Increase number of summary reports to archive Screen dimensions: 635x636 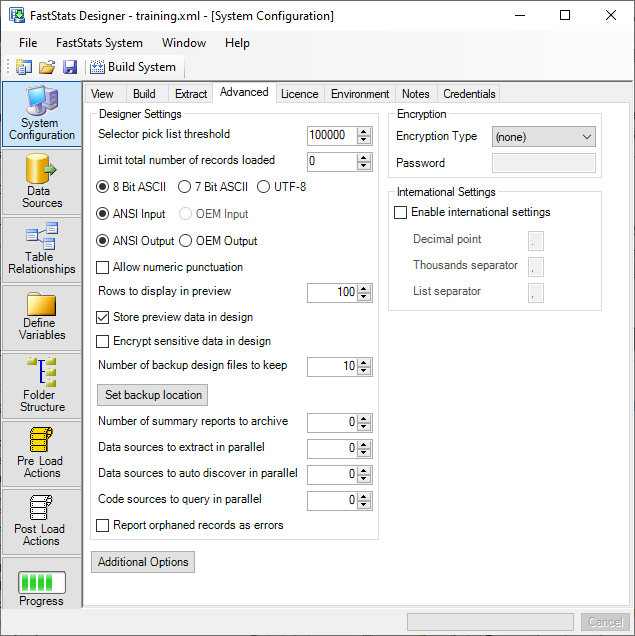(364, 419)
